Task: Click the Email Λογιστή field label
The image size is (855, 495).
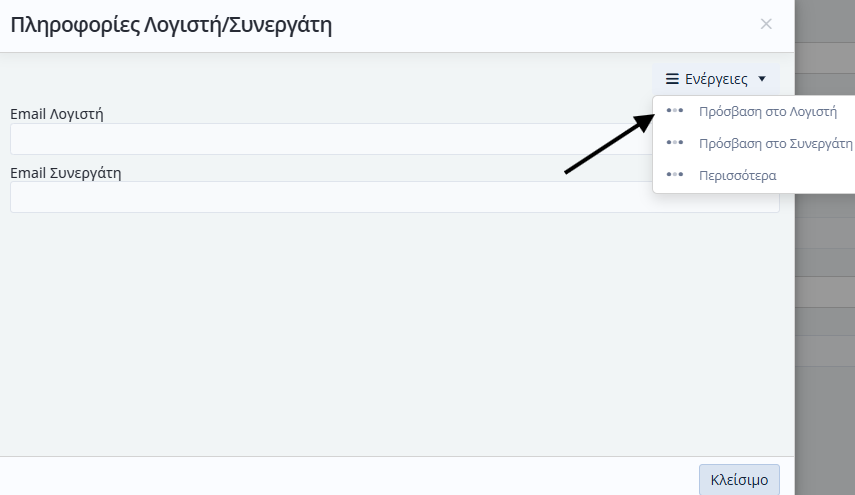Action: [x=57, y=113]
